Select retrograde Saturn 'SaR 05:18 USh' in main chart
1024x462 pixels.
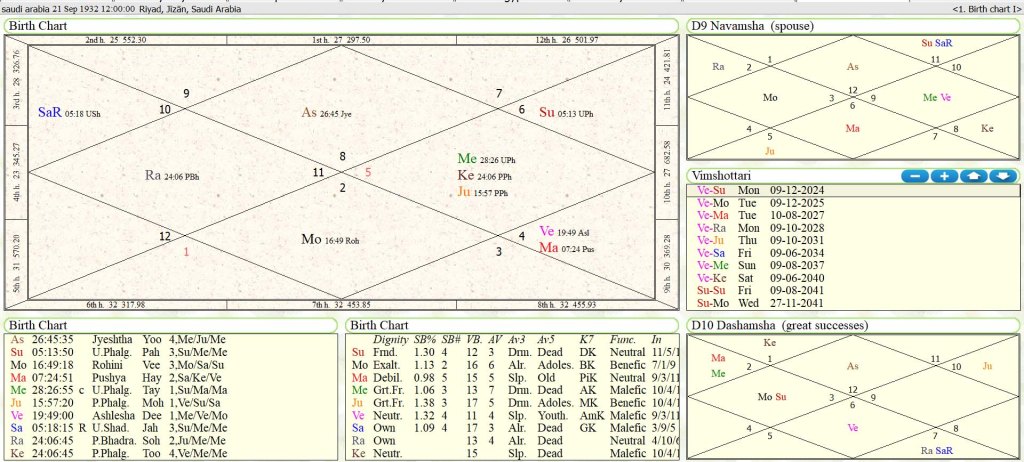coord(68,113)
